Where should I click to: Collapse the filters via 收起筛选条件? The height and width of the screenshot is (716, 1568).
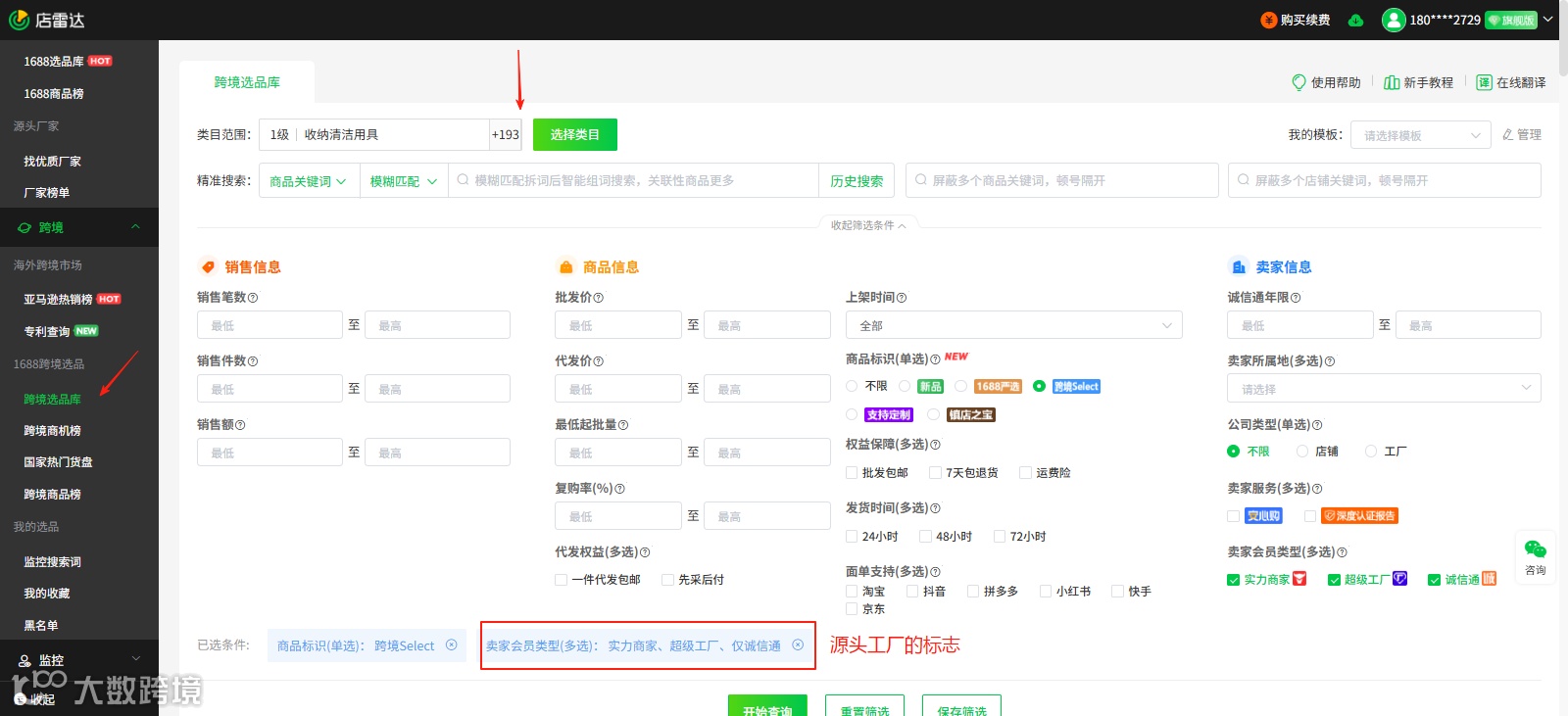point(868,225)
